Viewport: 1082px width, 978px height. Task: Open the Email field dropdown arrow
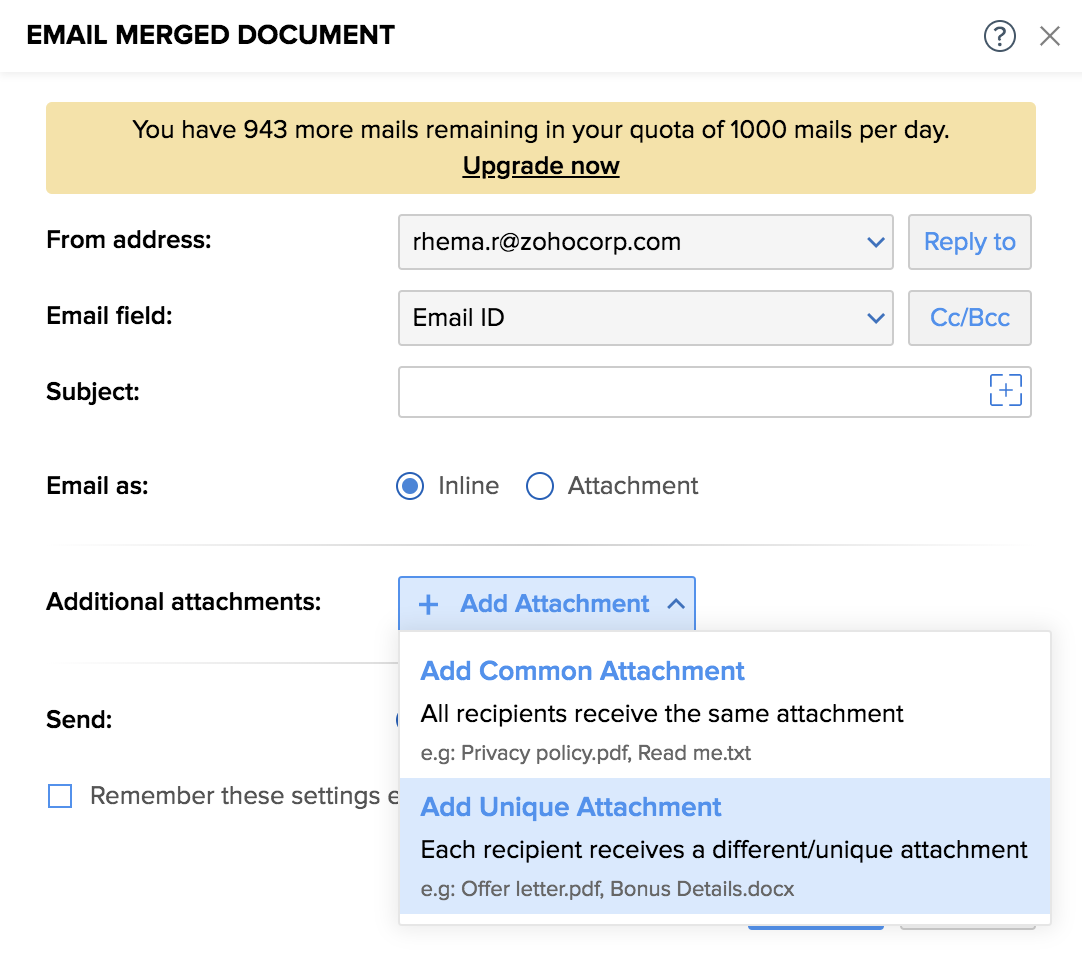click(x=875, y=318)
